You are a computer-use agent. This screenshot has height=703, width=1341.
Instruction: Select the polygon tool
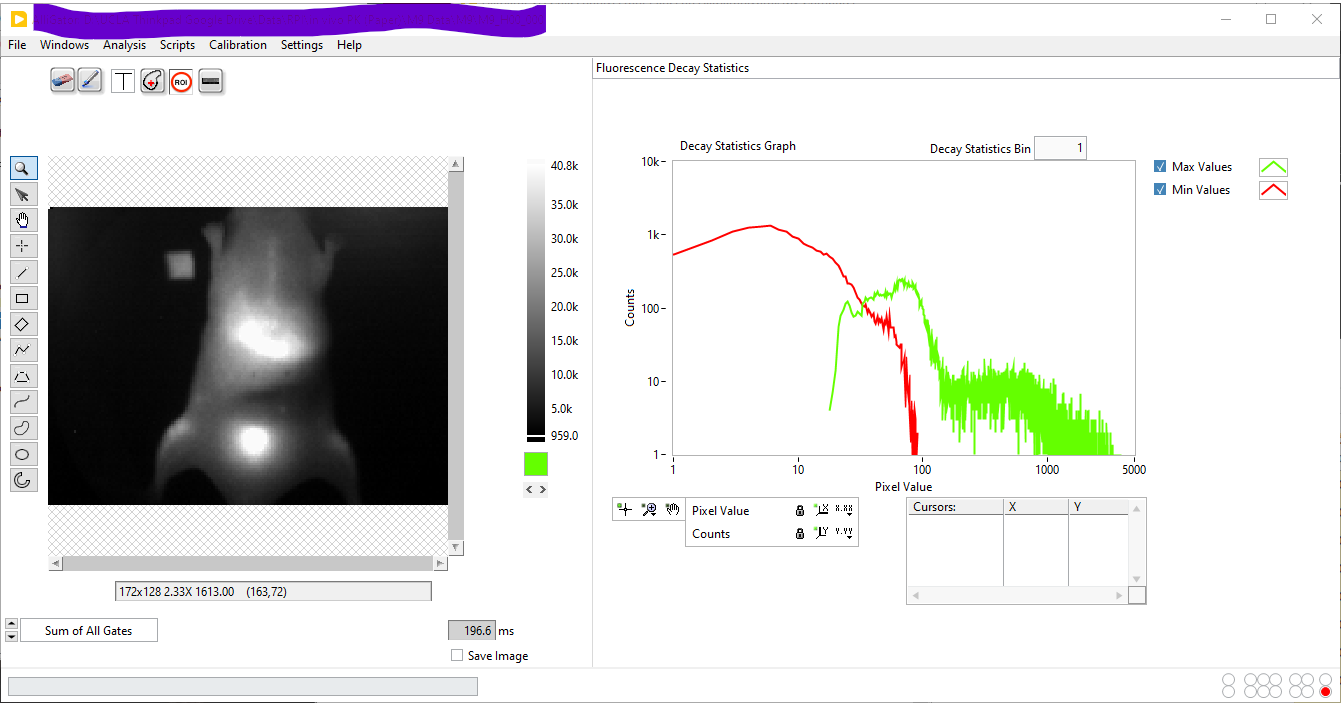(22, 376)
